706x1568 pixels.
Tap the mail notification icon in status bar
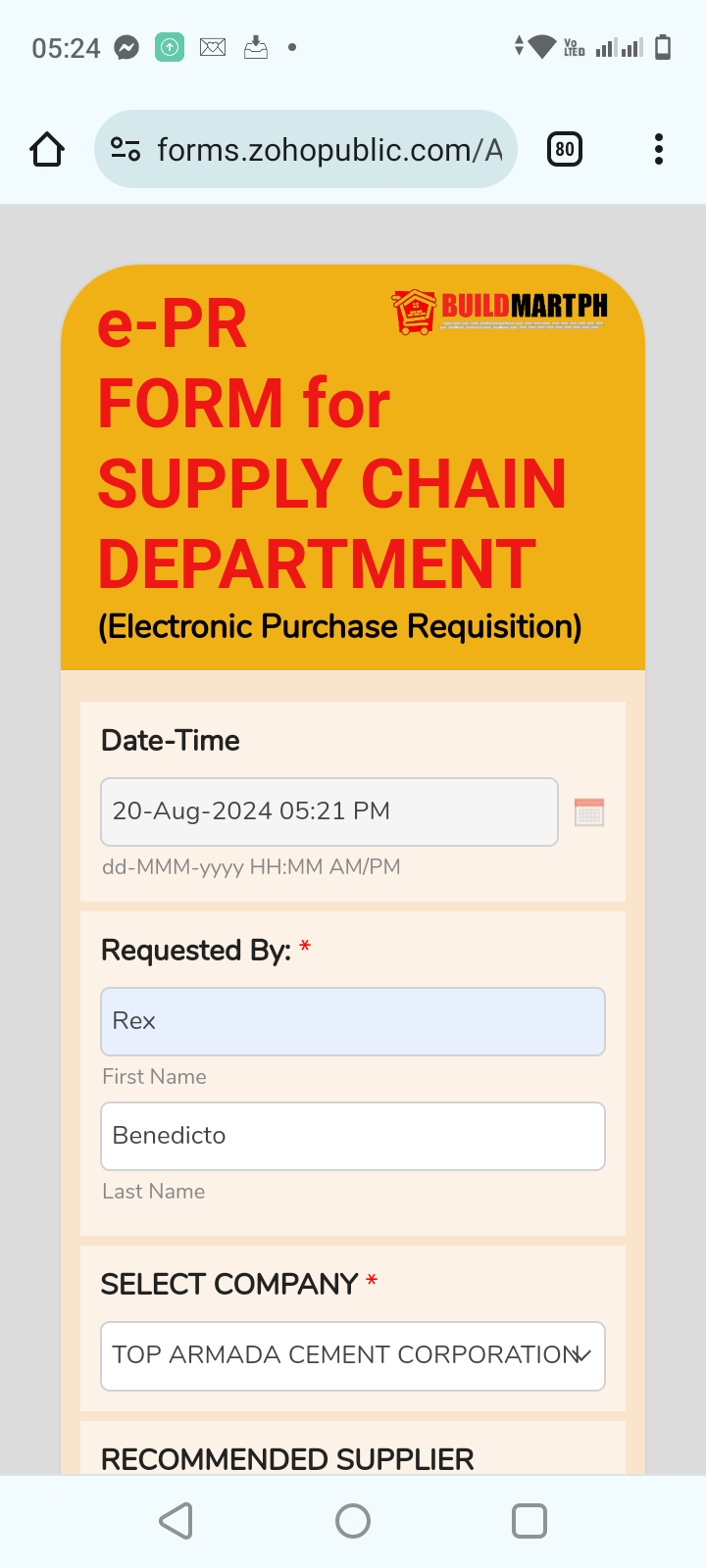click(x=213, y=47)
